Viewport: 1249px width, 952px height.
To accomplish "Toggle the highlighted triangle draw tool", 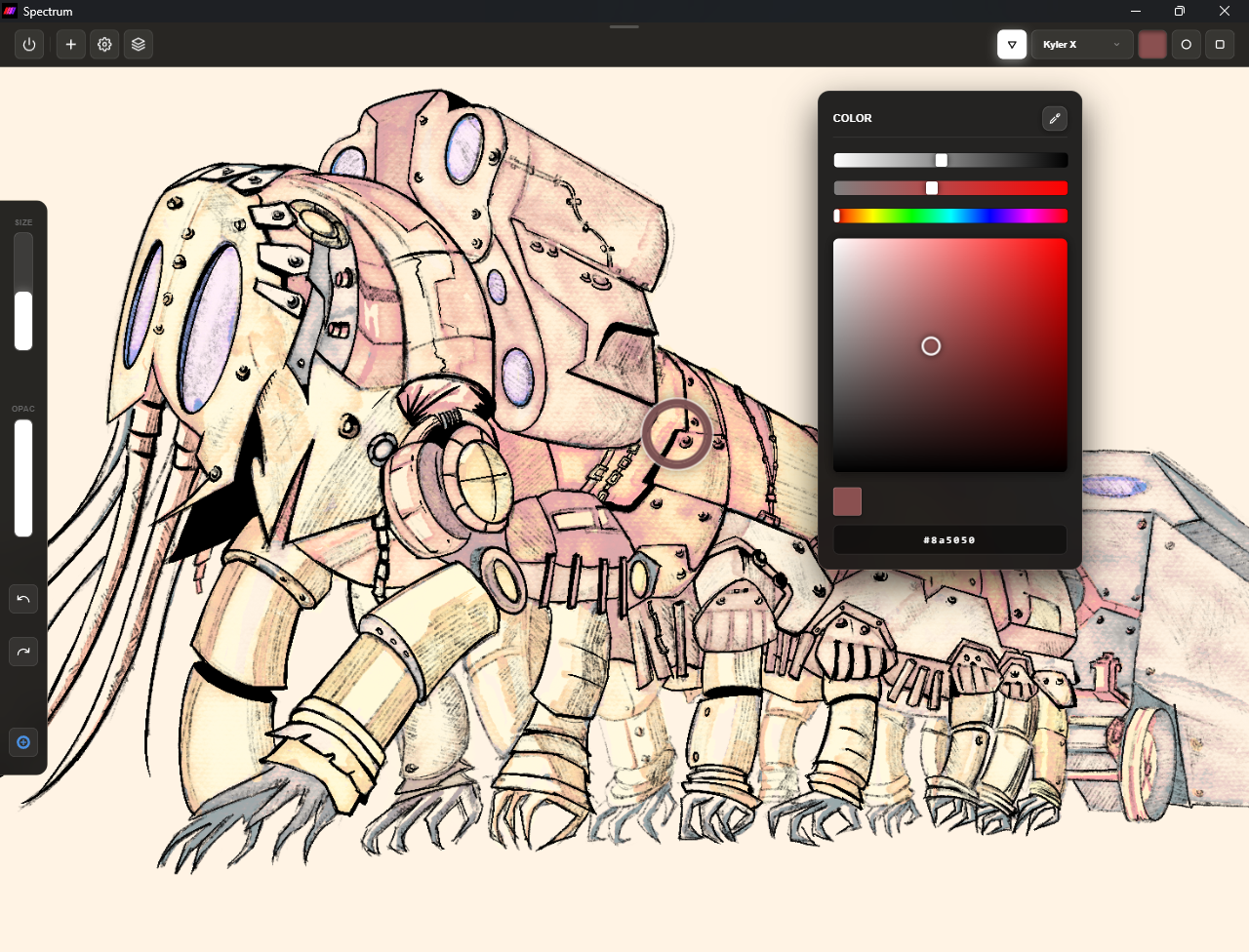I will [x=1012, y=44].
